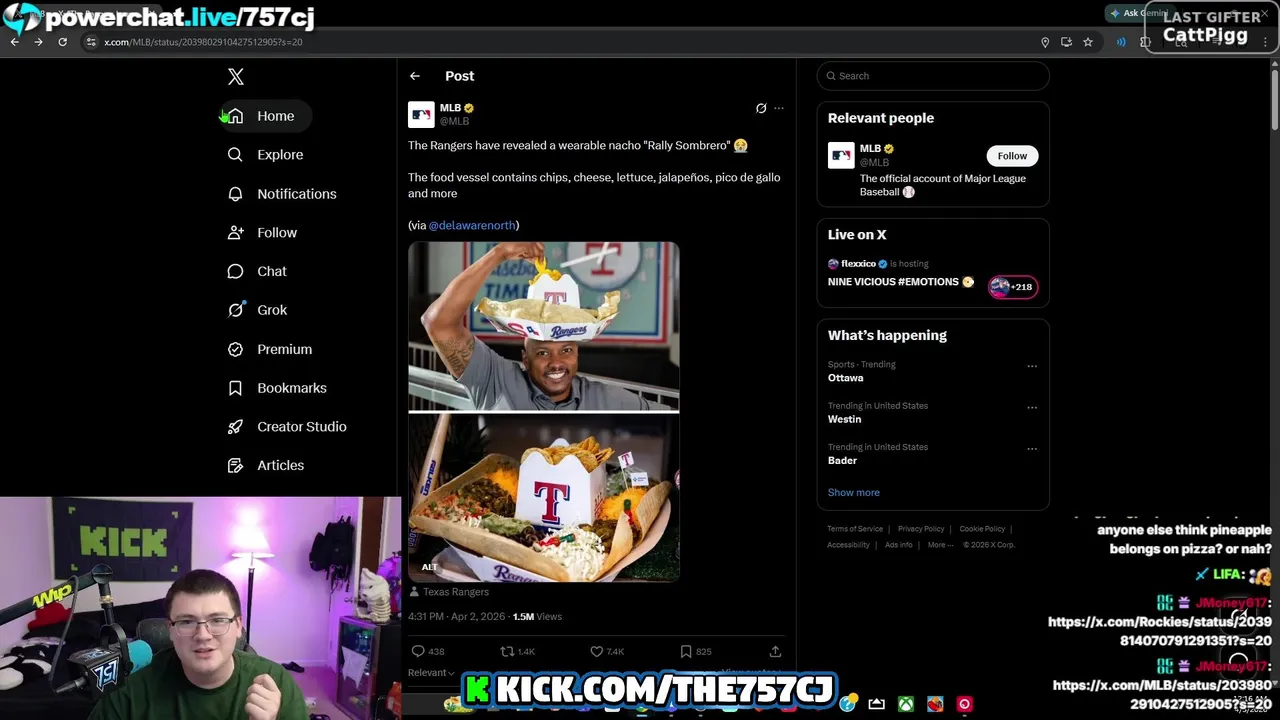This screenshot has height=720, width=1280.
Task: Open the Terms of Service link
Action: 855,529
